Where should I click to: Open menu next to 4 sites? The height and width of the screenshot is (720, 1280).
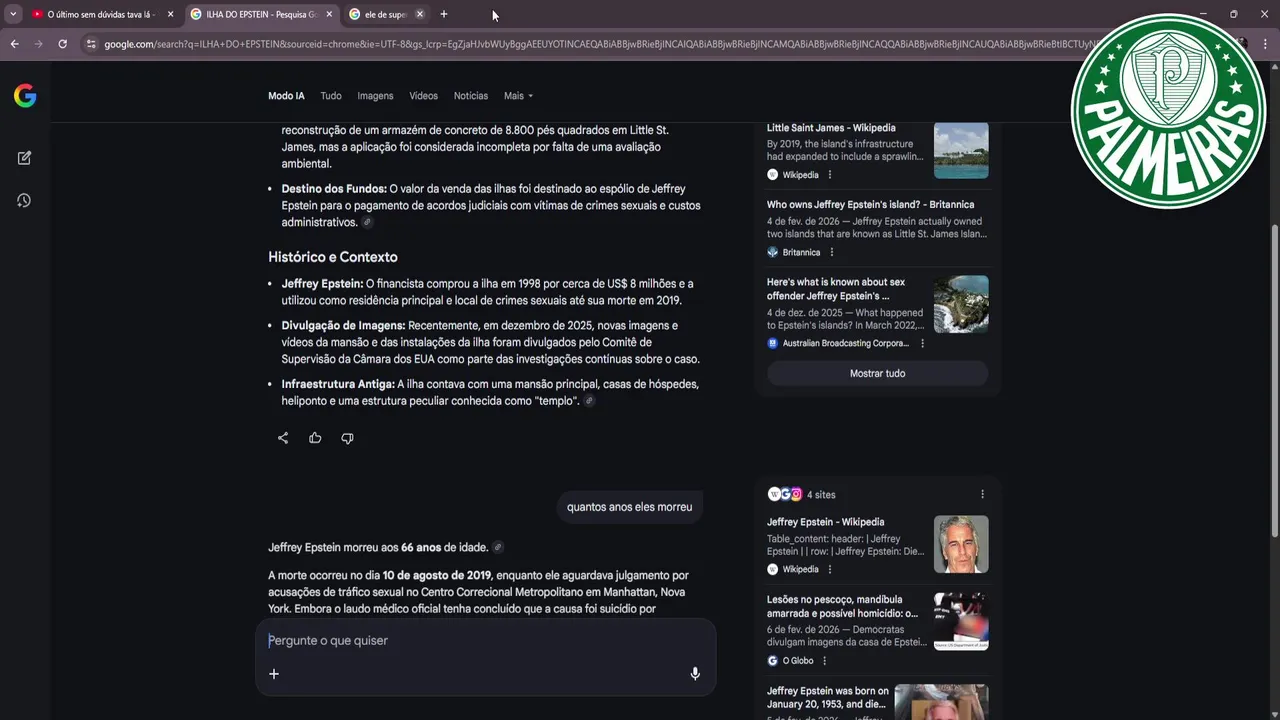(982, 494)
